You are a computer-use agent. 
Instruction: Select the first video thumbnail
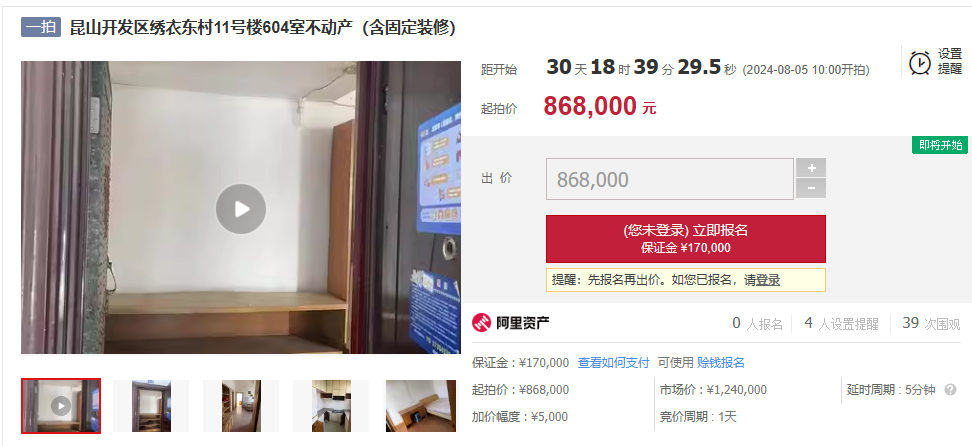coord(61,406)
